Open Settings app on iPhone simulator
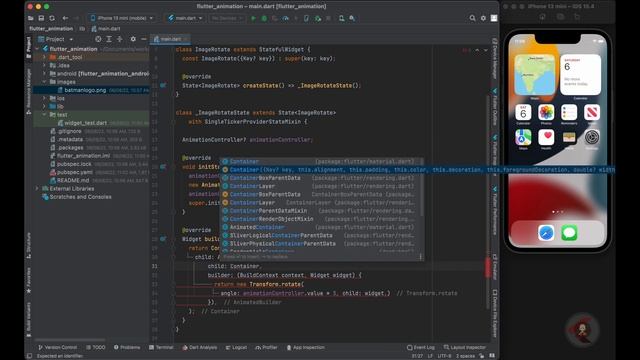The image size is (640, 360). click(x=592, y=138)
